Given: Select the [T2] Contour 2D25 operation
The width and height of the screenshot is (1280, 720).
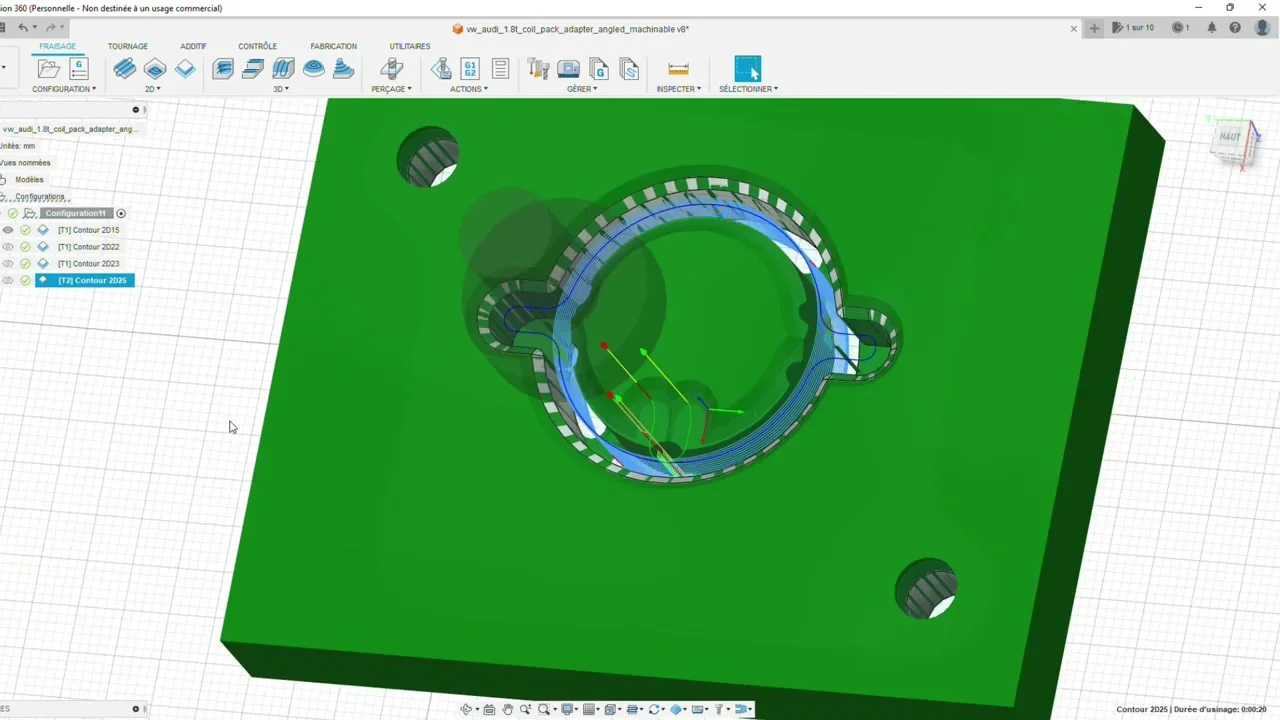Looking at the screenshot, I should pyautogui.click(x=92, y=281).
